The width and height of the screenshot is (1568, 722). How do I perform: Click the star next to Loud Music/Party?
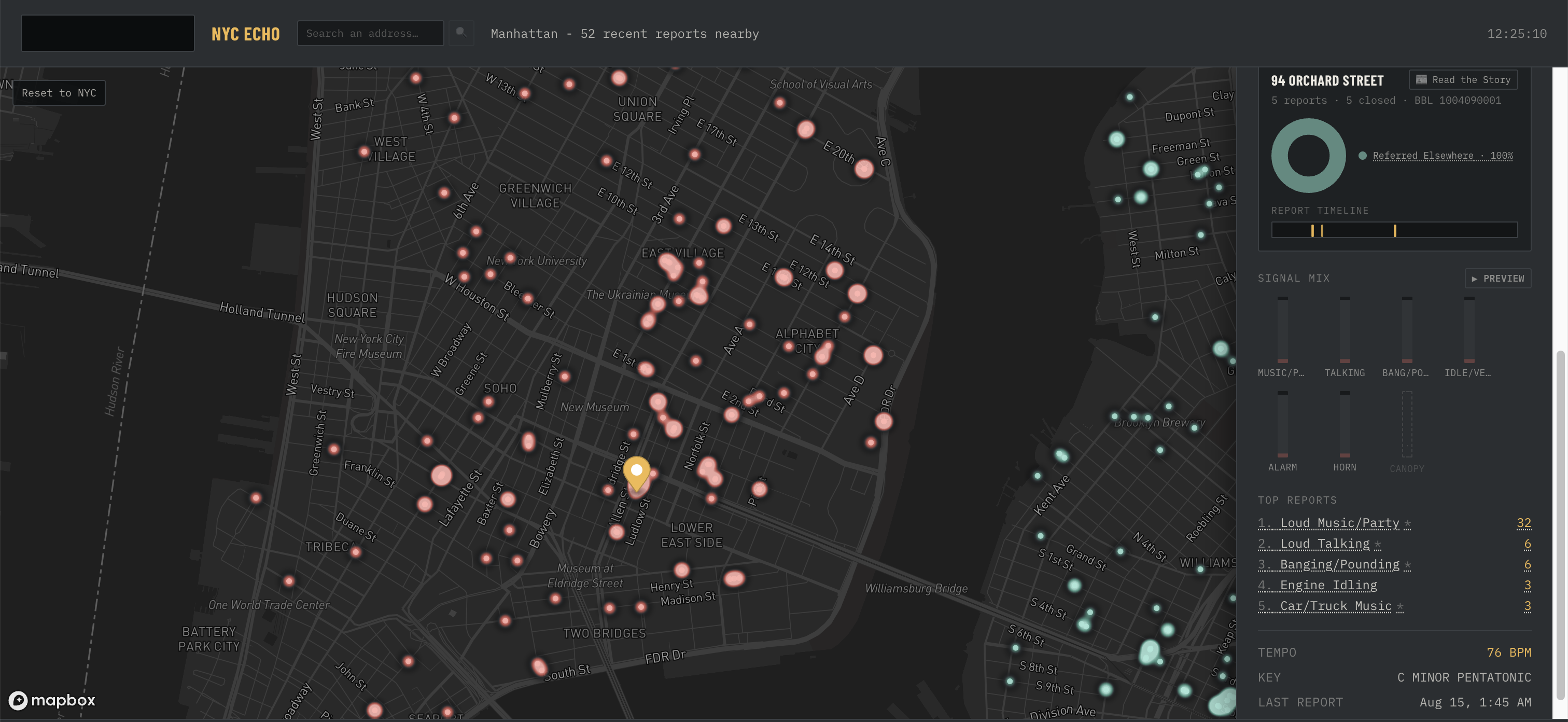click(x=1407, y=523)
